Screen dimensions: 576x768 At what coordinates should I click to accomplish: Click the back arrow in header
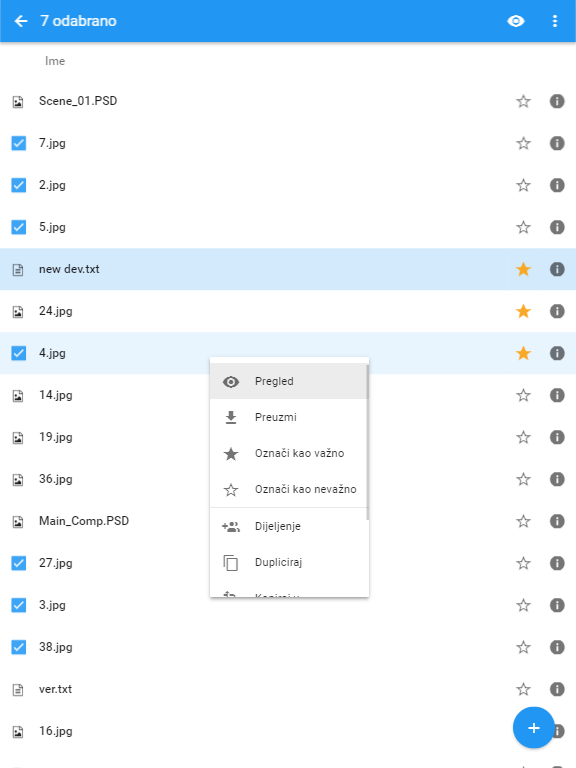(x=21, y=21)
